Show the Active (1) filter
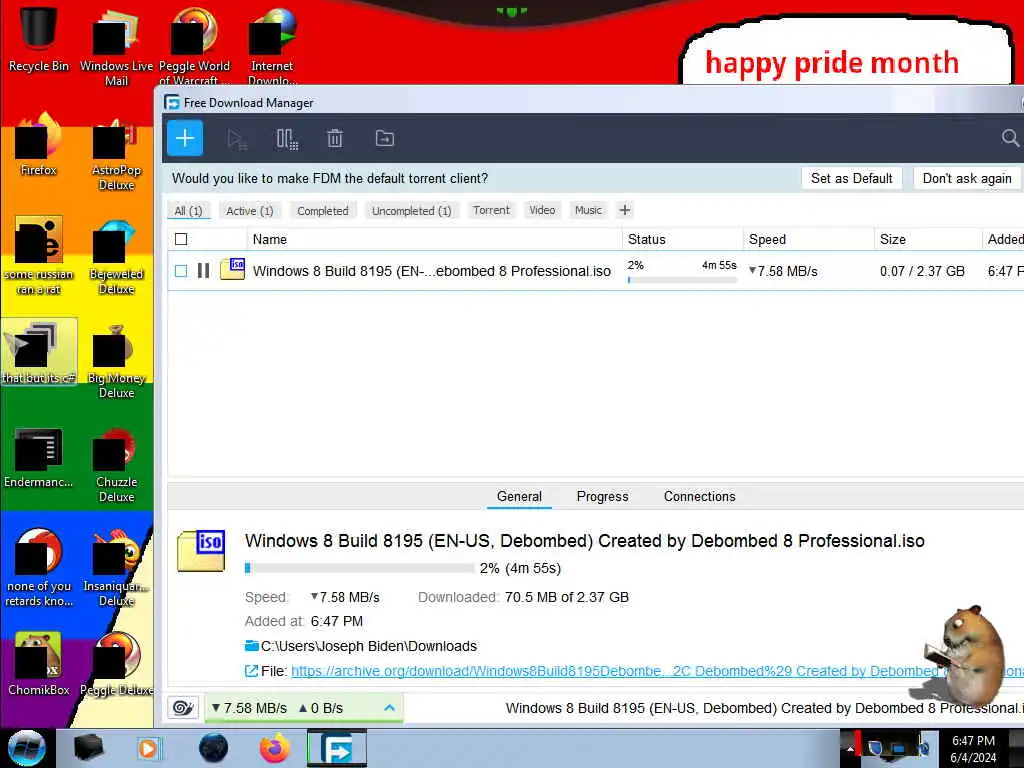 (249, 211)
